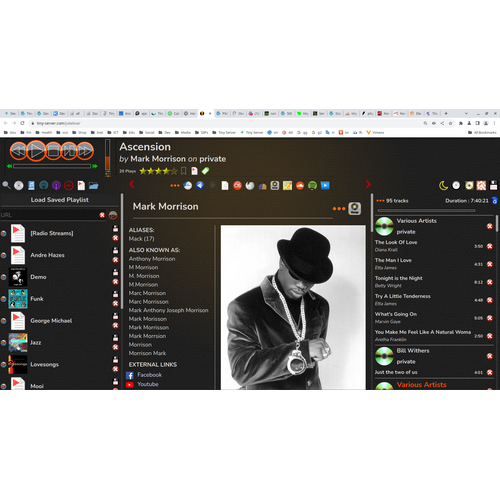Click the playlist progress bar under 95 tracks

point(426,211)
